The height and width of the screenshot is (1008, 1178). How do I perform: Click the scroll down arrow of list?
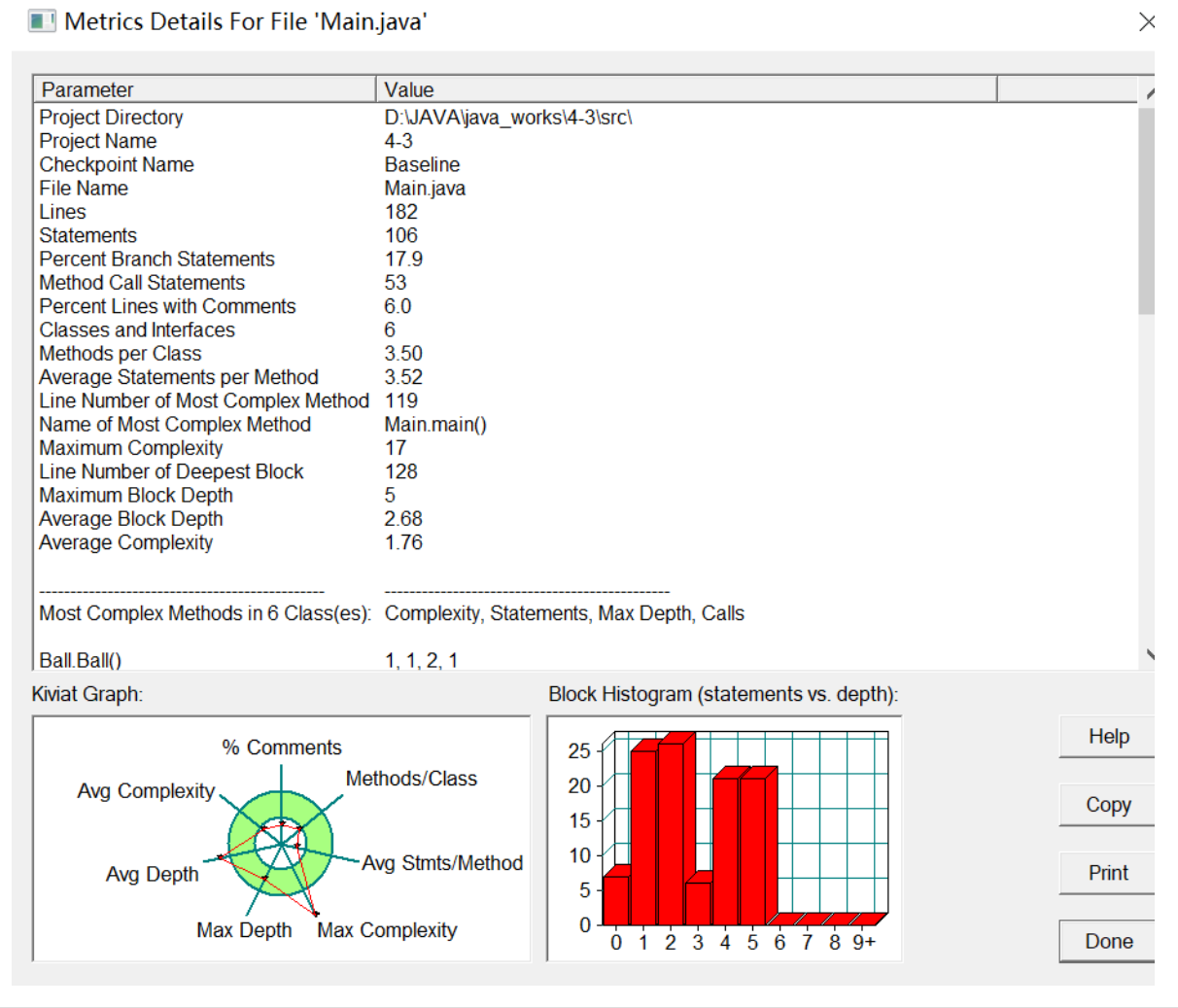[x=1148, y=655]
